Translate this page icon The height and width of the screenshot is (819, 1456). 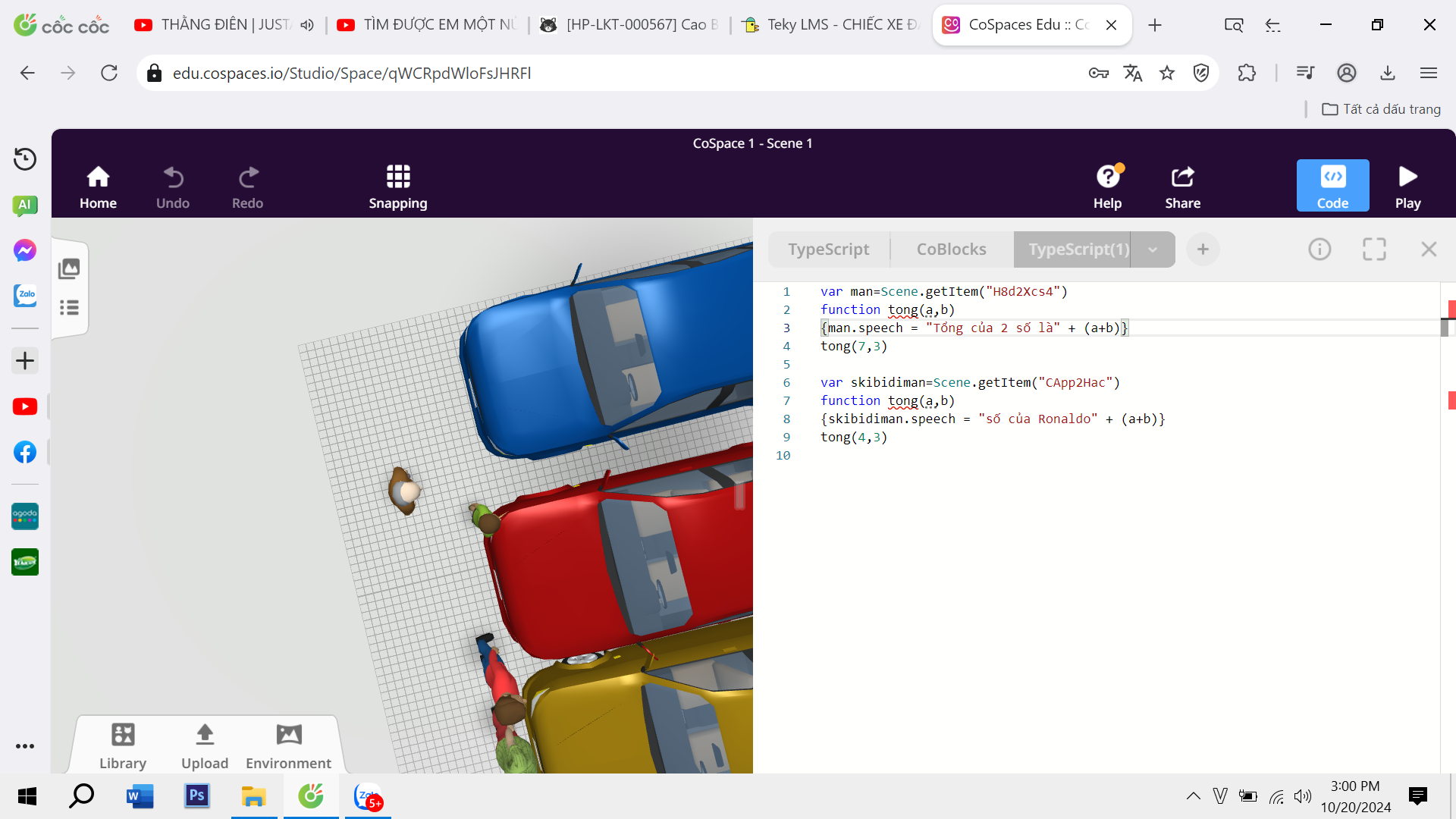1133,73
